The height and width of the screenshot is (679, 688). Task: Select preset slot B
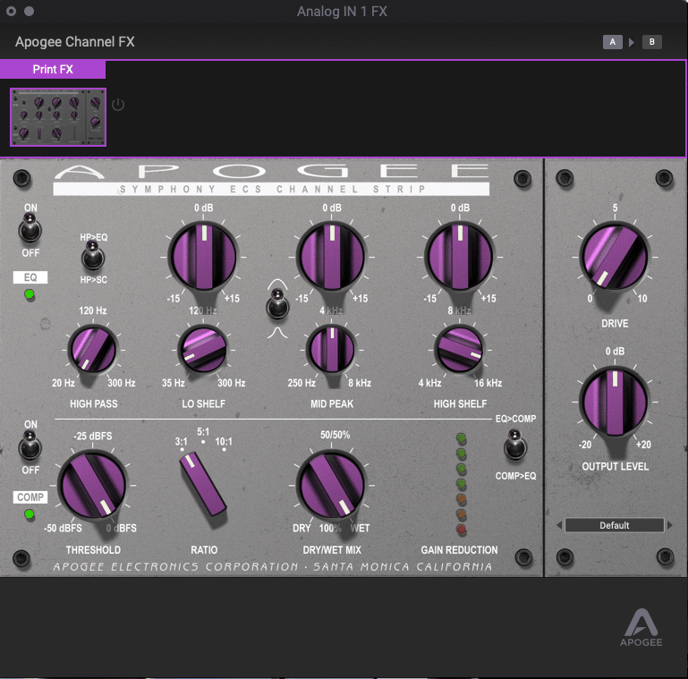point(652,42)
